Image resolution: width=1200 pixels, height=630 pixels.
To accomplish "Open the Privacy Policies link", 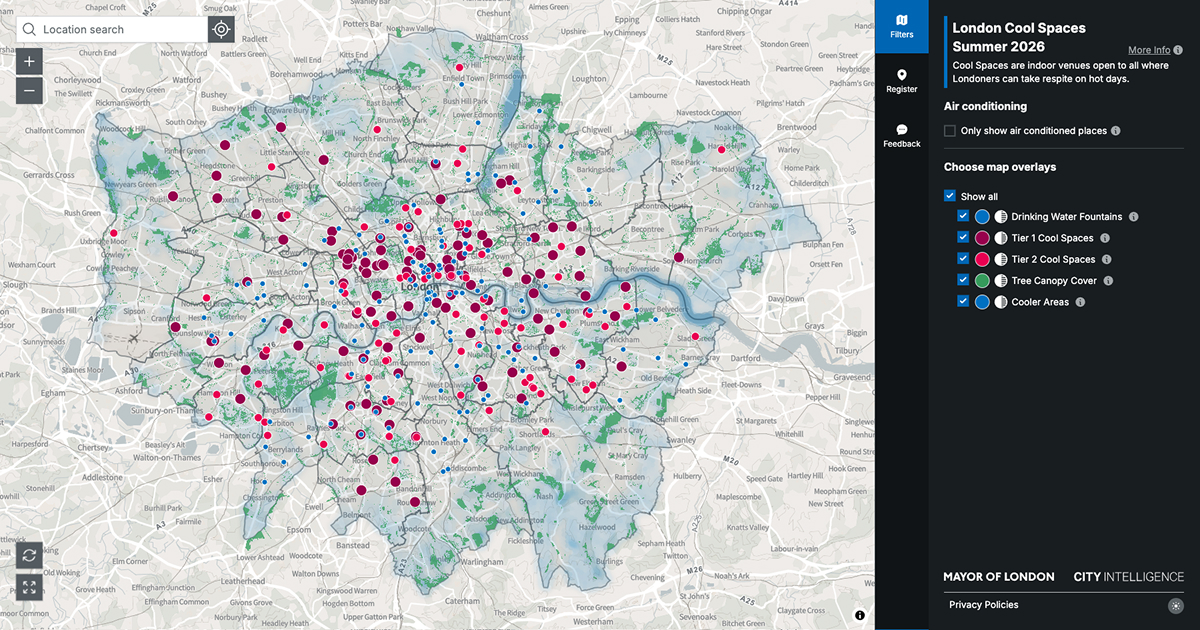I will [984, 605].
